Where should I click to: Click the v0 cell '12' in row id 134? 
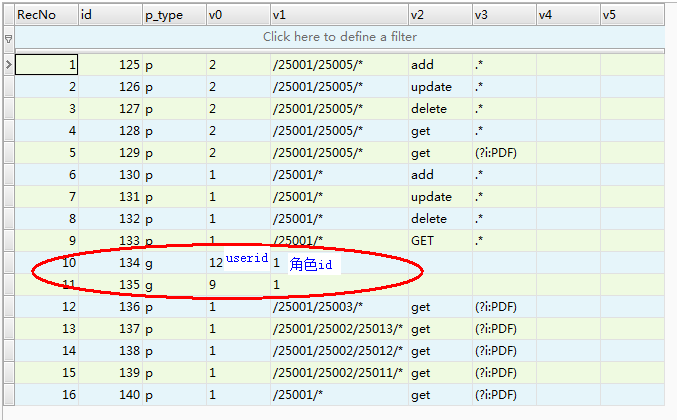pos(238,263)
